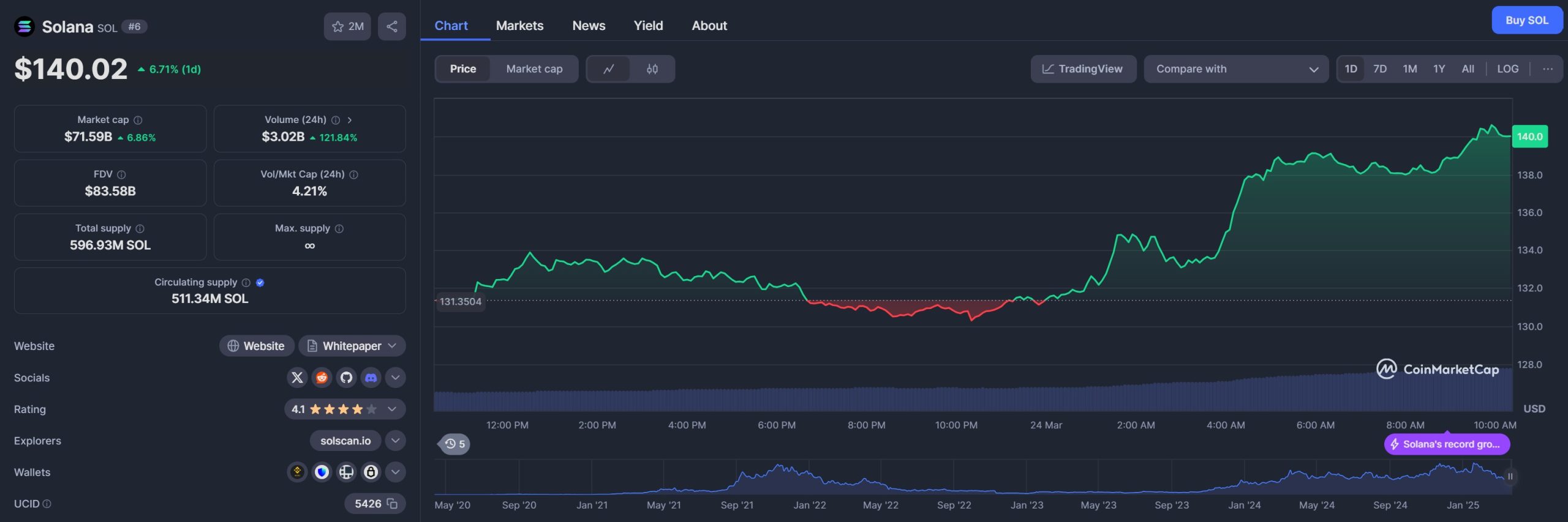Click UCID info icon
This screenshot has height=522, width=1568.
pos(47,504)
